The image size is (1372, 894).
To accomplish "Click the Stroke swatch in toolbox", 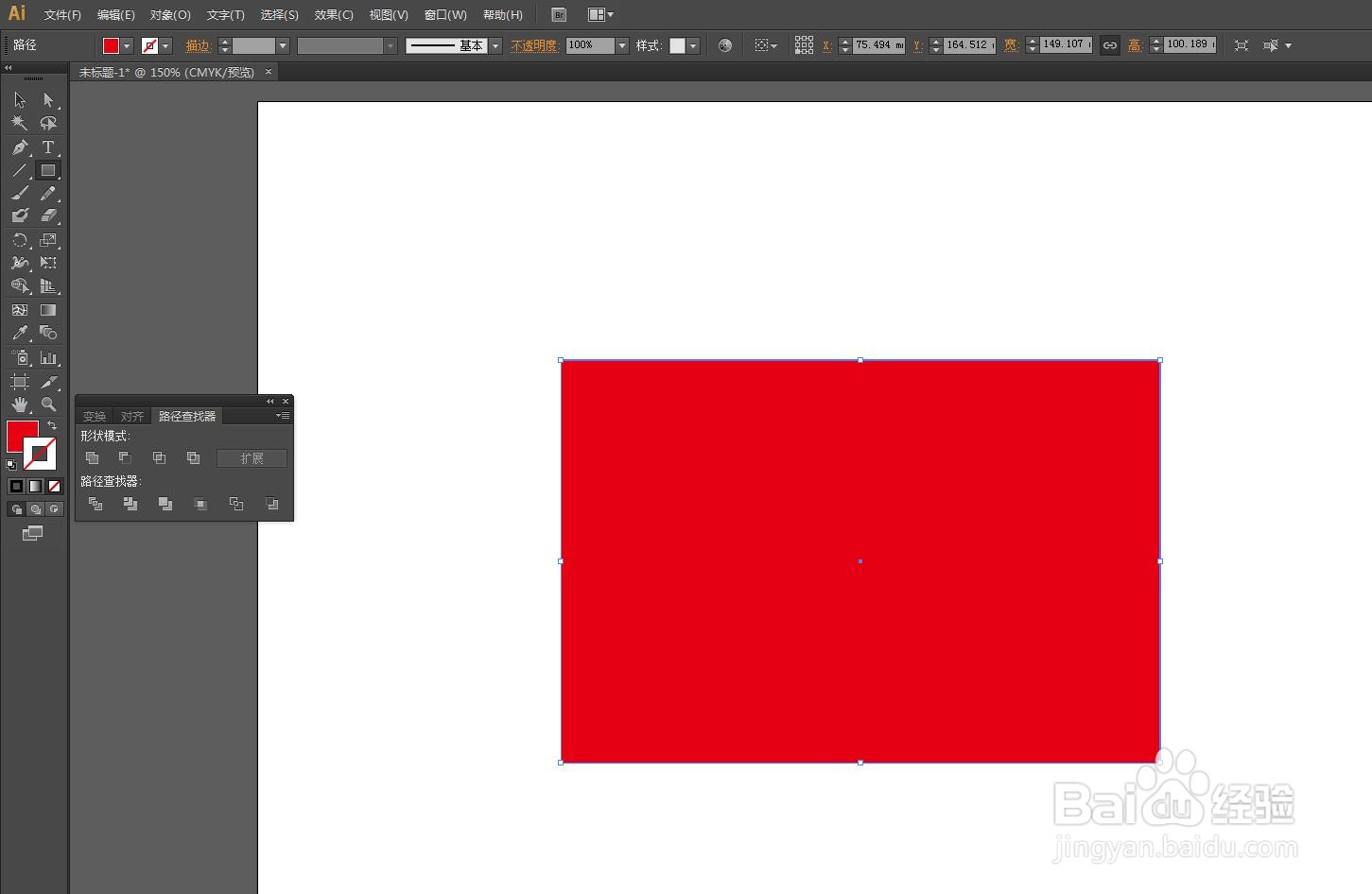I will [x=41, y=455].
